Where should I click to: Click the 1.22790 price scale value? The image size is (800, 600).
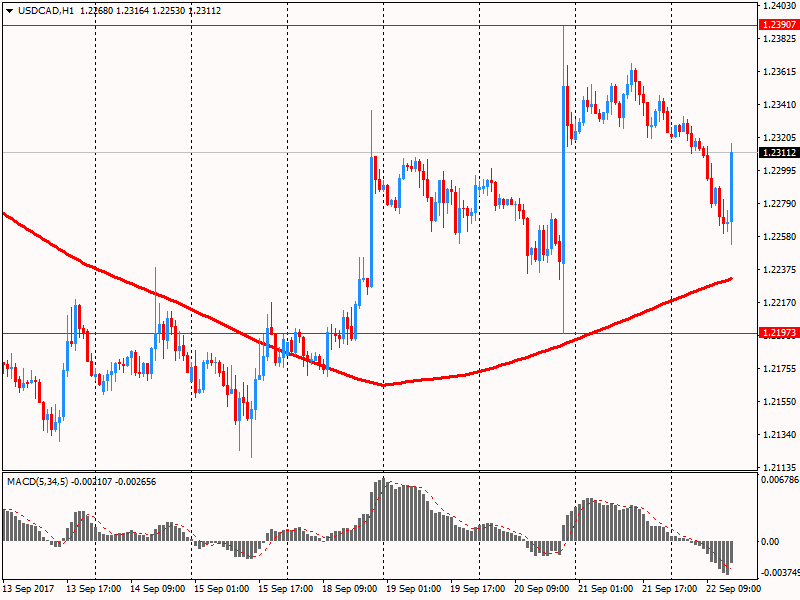[x=780, y=204]
